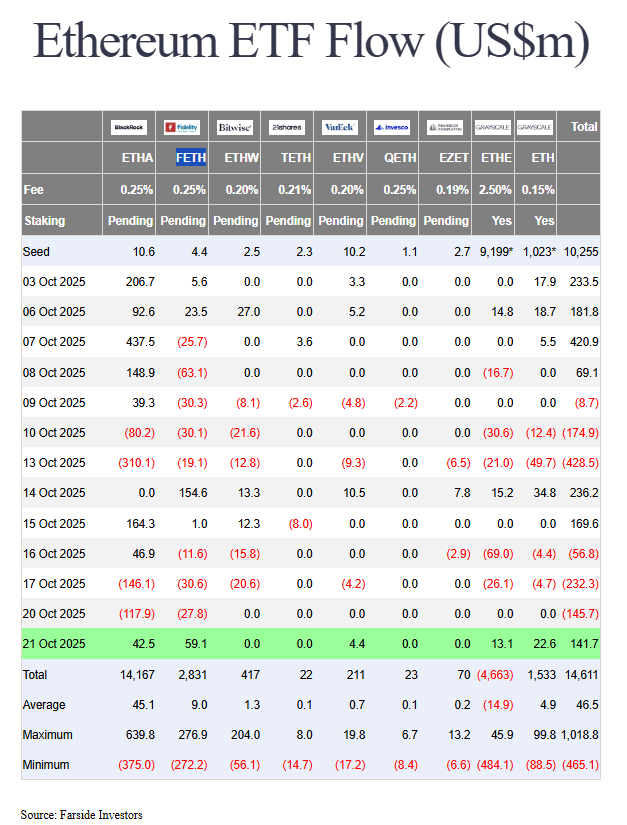Click the Fee row label
627x825 pixels.
tap(34, 190)
